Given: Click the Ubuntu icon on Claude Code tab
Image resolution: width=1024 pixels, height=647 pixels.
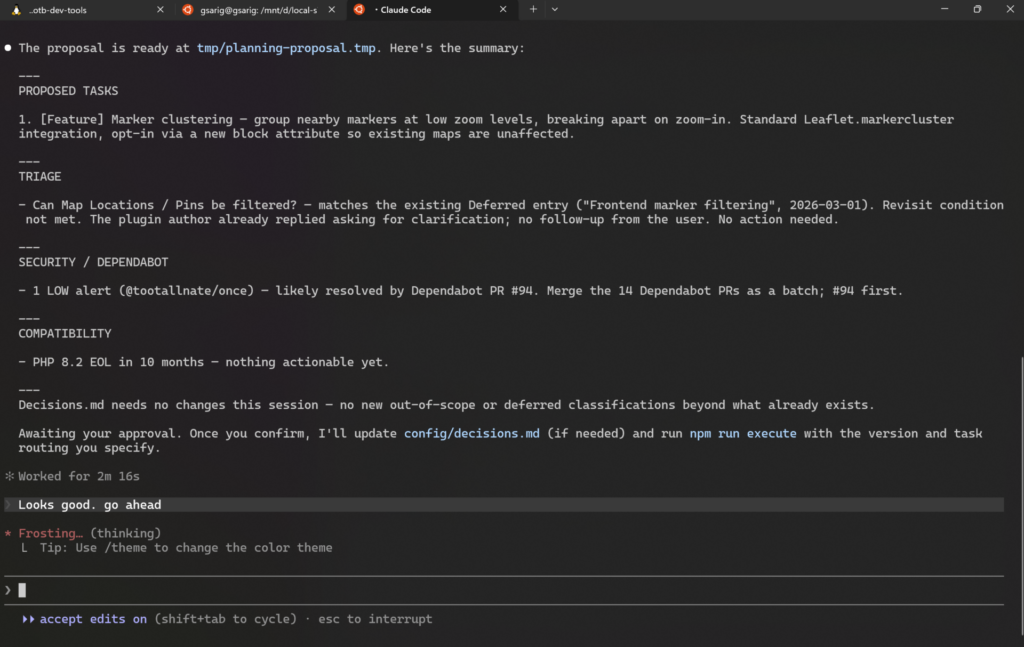Looking at the screenshot, I should click(x=359, y=9).
